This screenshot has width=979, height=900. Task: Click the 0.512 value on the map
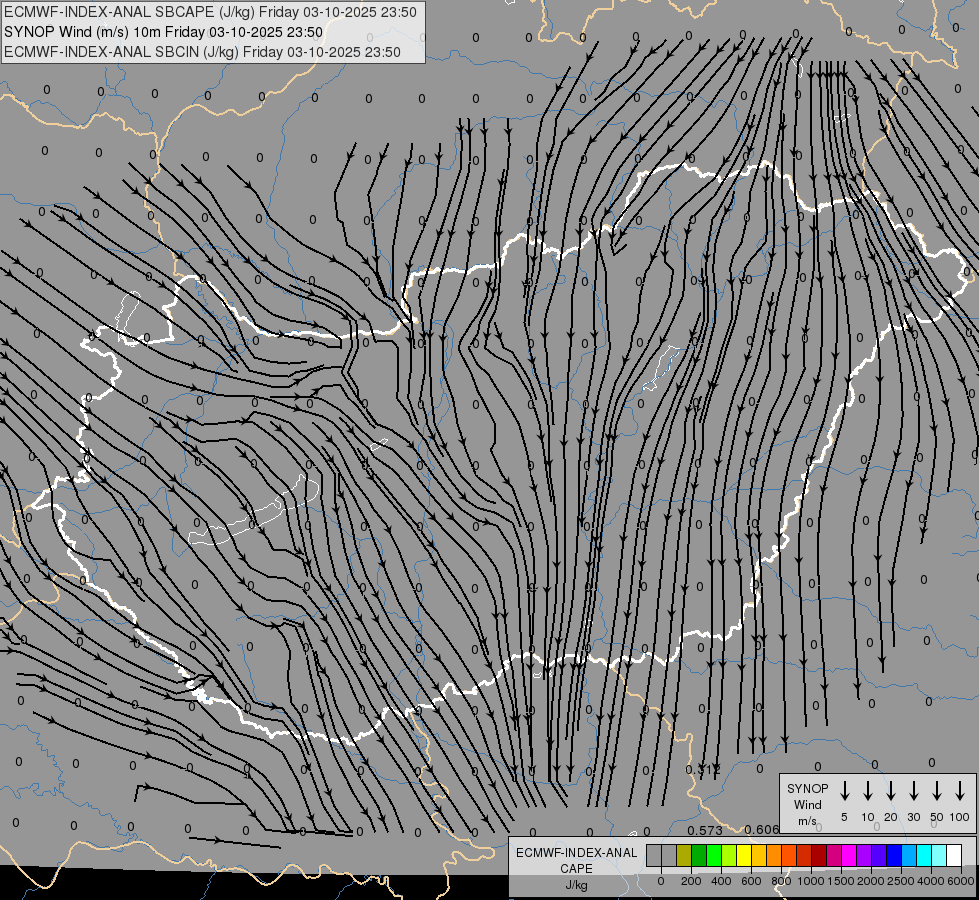703,769
